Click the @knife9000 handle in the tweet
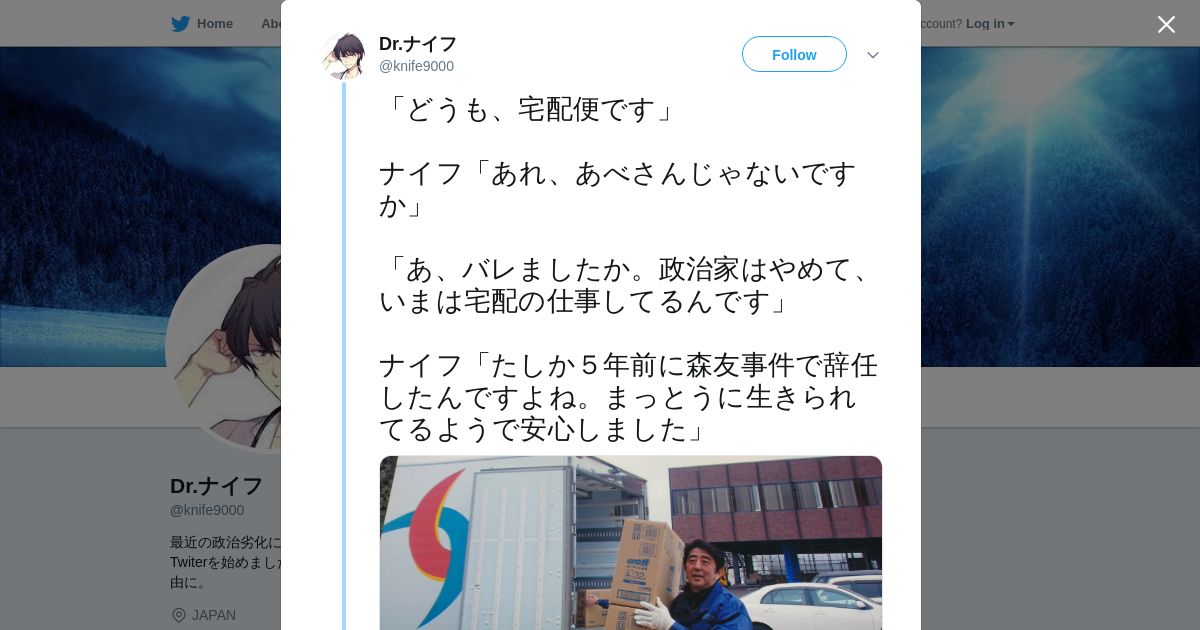 (x=416, y=66)
